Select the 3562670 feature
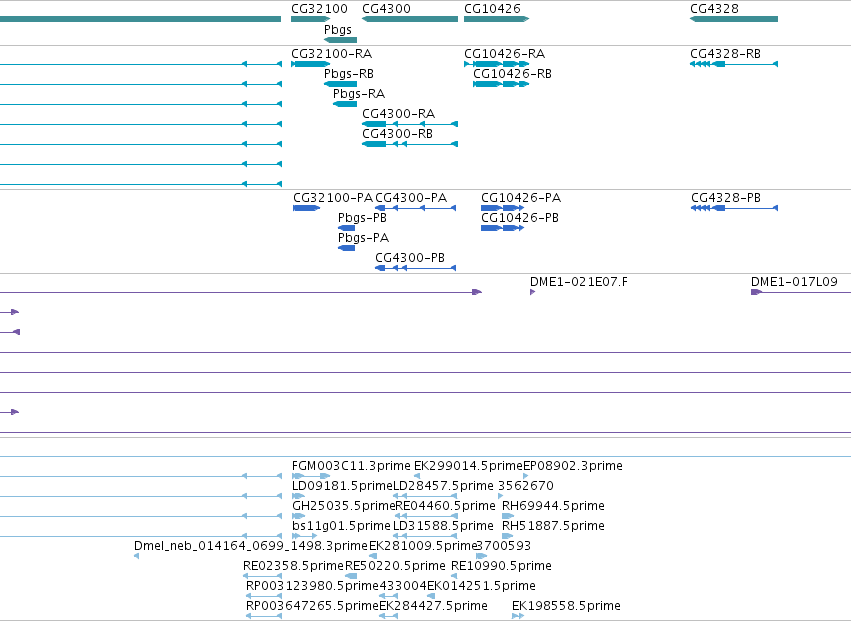This screenshot has width=851, height=621. pyautogui.click(x=500, y=496)
